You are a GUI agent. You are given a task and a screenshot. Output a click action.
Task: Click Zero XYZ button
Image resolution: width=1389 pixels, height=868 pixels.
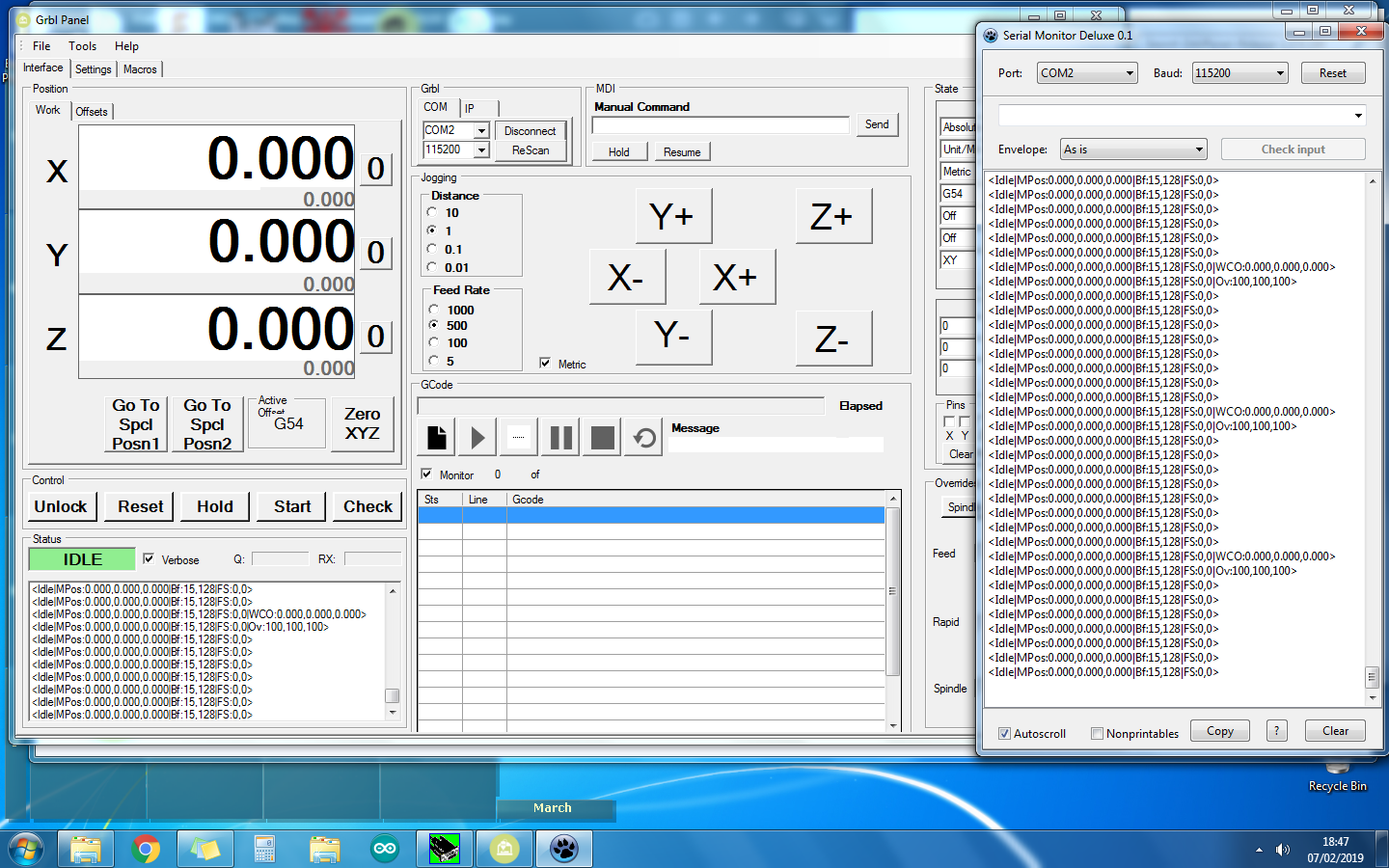pyautogui.click(x=363, y=423)
